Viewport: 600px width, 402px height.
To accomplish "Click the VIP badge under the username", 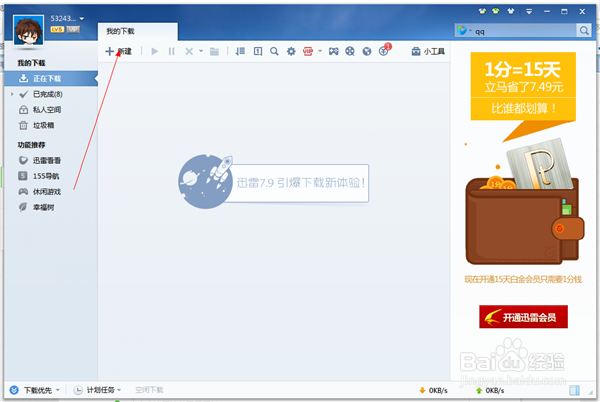I will click(x=73, y=29).
